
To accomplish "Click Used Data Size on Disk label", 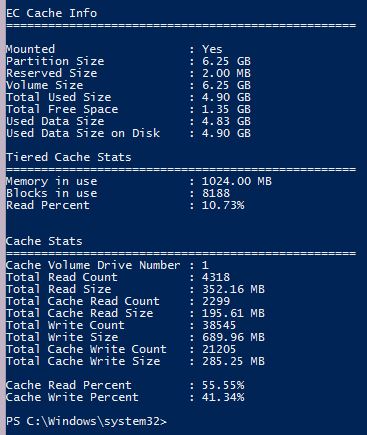I will click(83, 133).
